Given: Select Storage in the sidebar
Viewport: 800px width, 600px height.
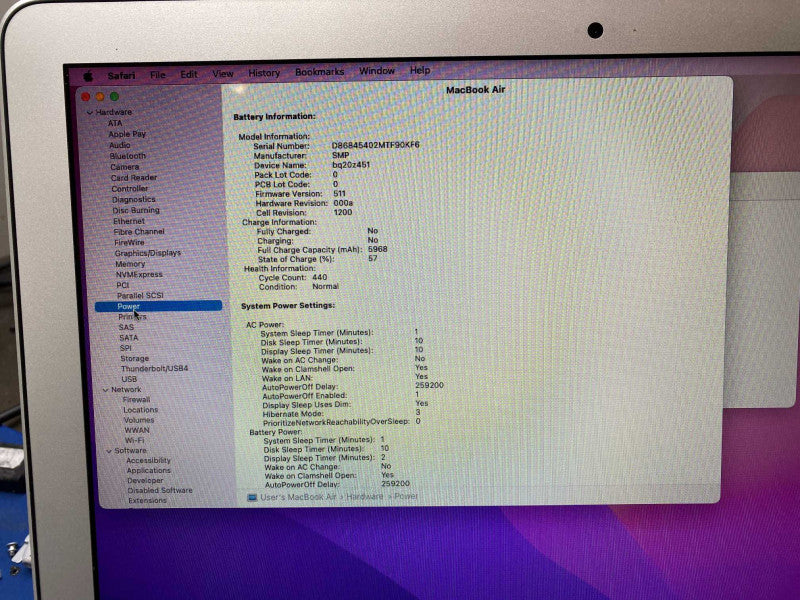Looking at the screenshot, I should coord(135,359).
